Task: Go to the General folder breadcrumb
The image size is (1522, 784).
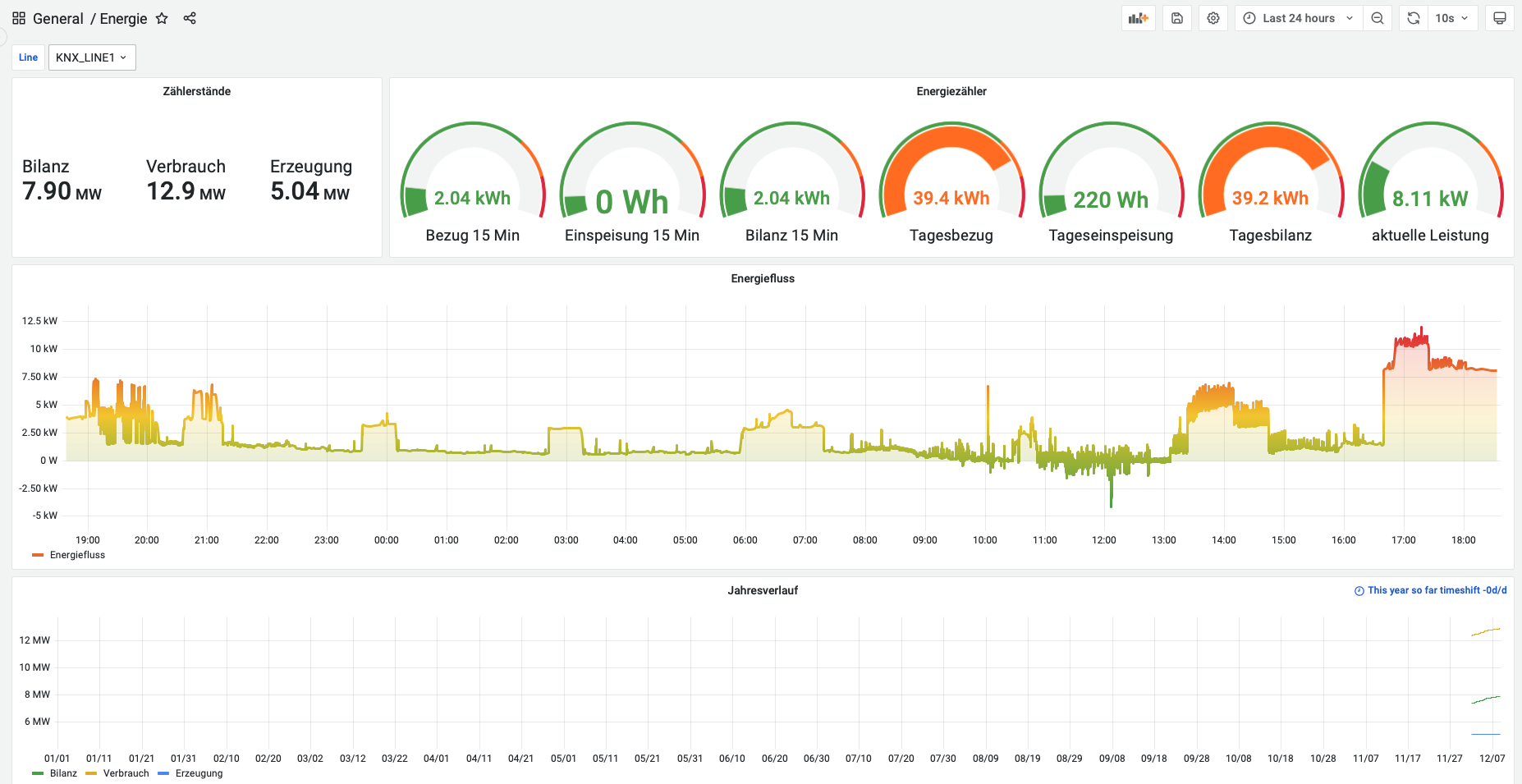Action: [57, 18]
